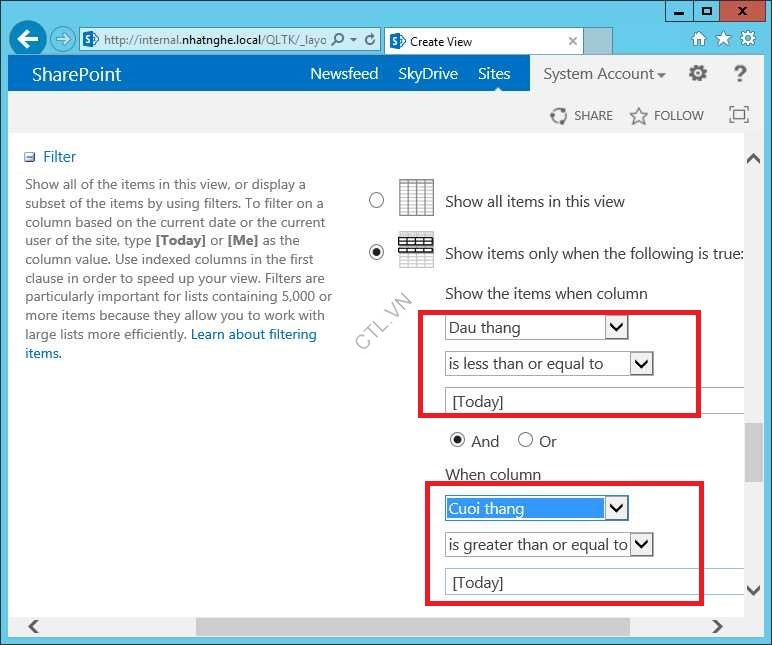Collapse the Filter section
This screenshot has width=772, height=645.
click(x=30, y=157)
